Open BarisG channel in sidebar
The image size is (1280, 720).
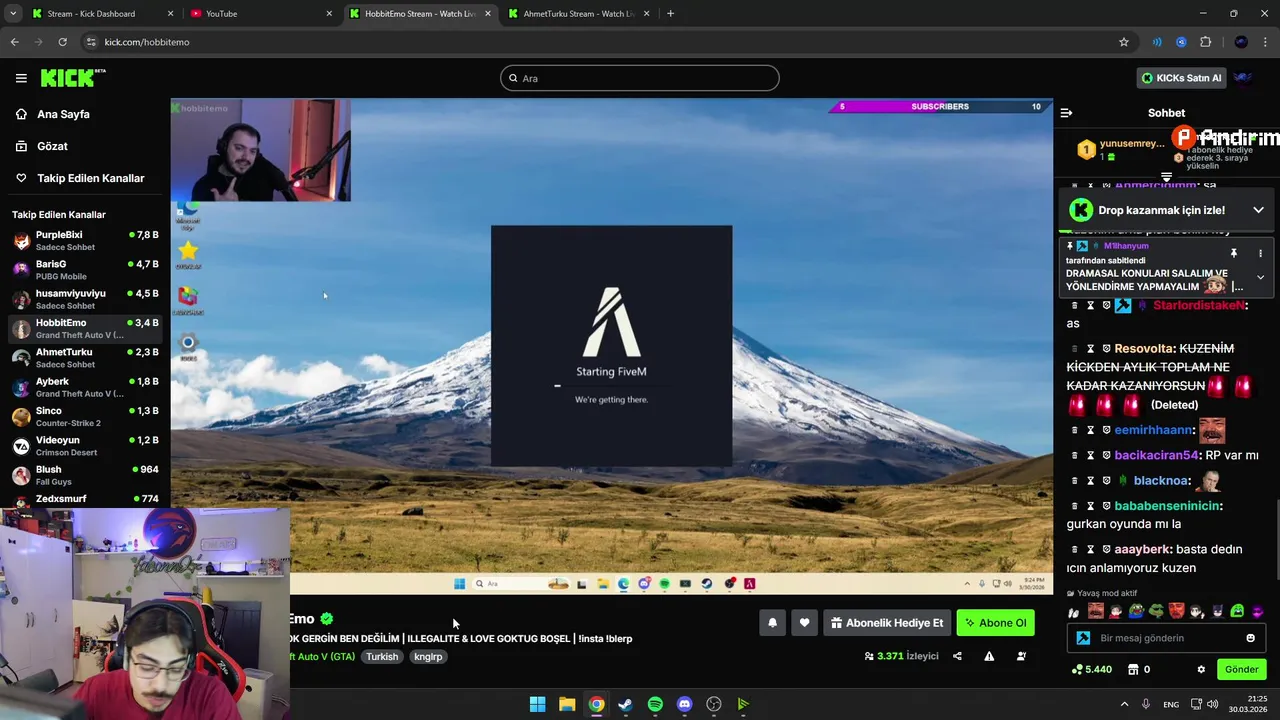(x=85, y=270)
